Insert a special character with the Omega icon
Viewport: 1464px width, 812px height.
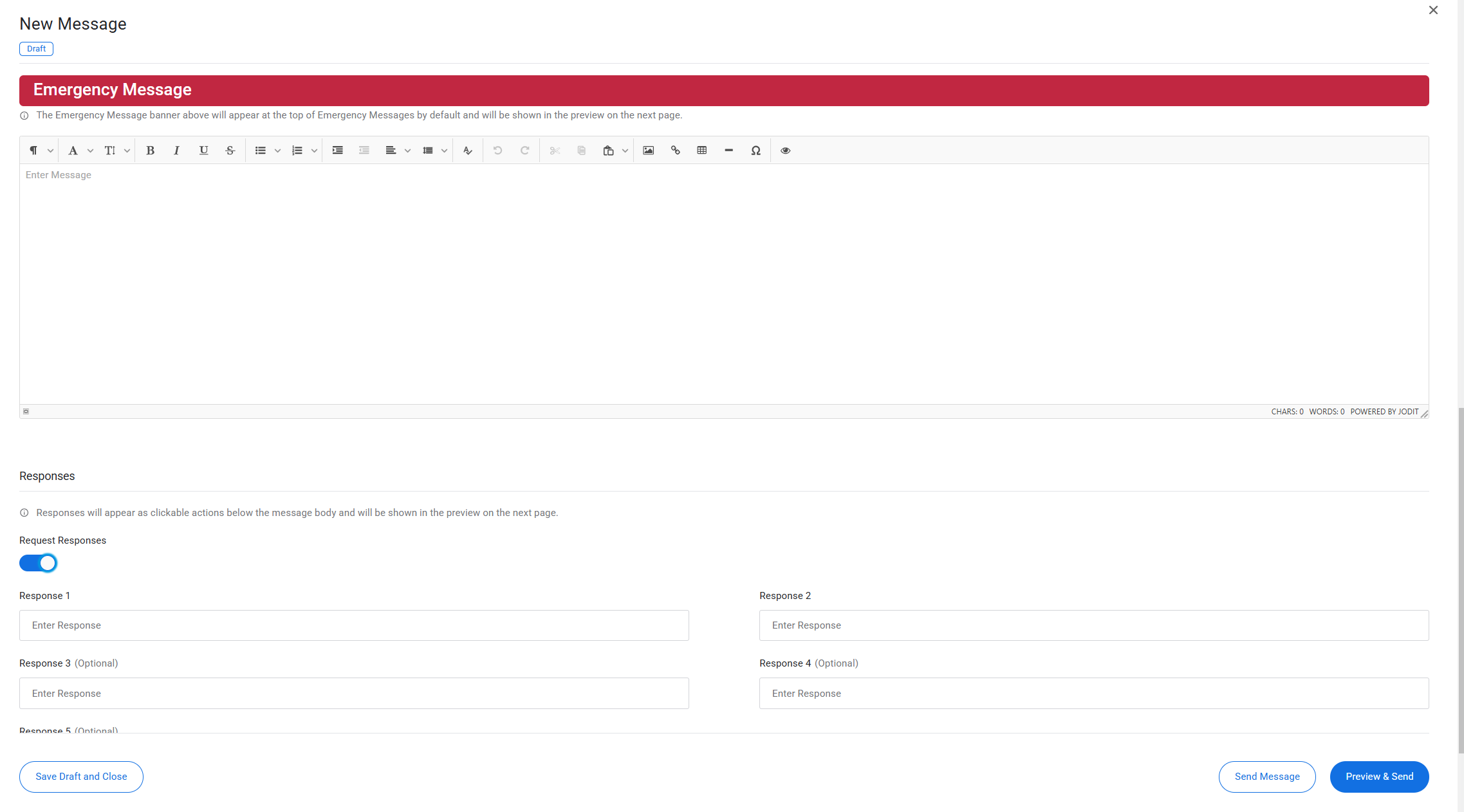pos(755,151)
